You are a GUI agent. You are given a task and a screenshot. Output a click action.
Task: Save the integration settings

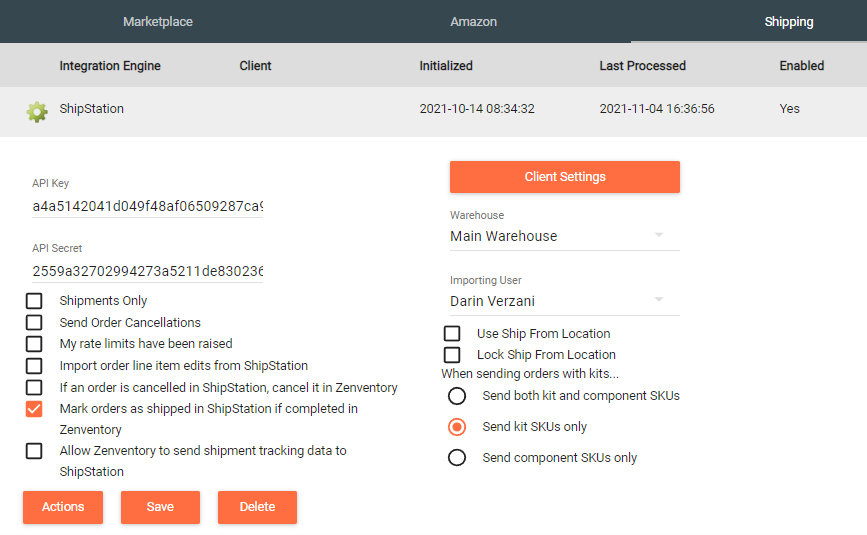pyautogui.click(x=160, y=507)
